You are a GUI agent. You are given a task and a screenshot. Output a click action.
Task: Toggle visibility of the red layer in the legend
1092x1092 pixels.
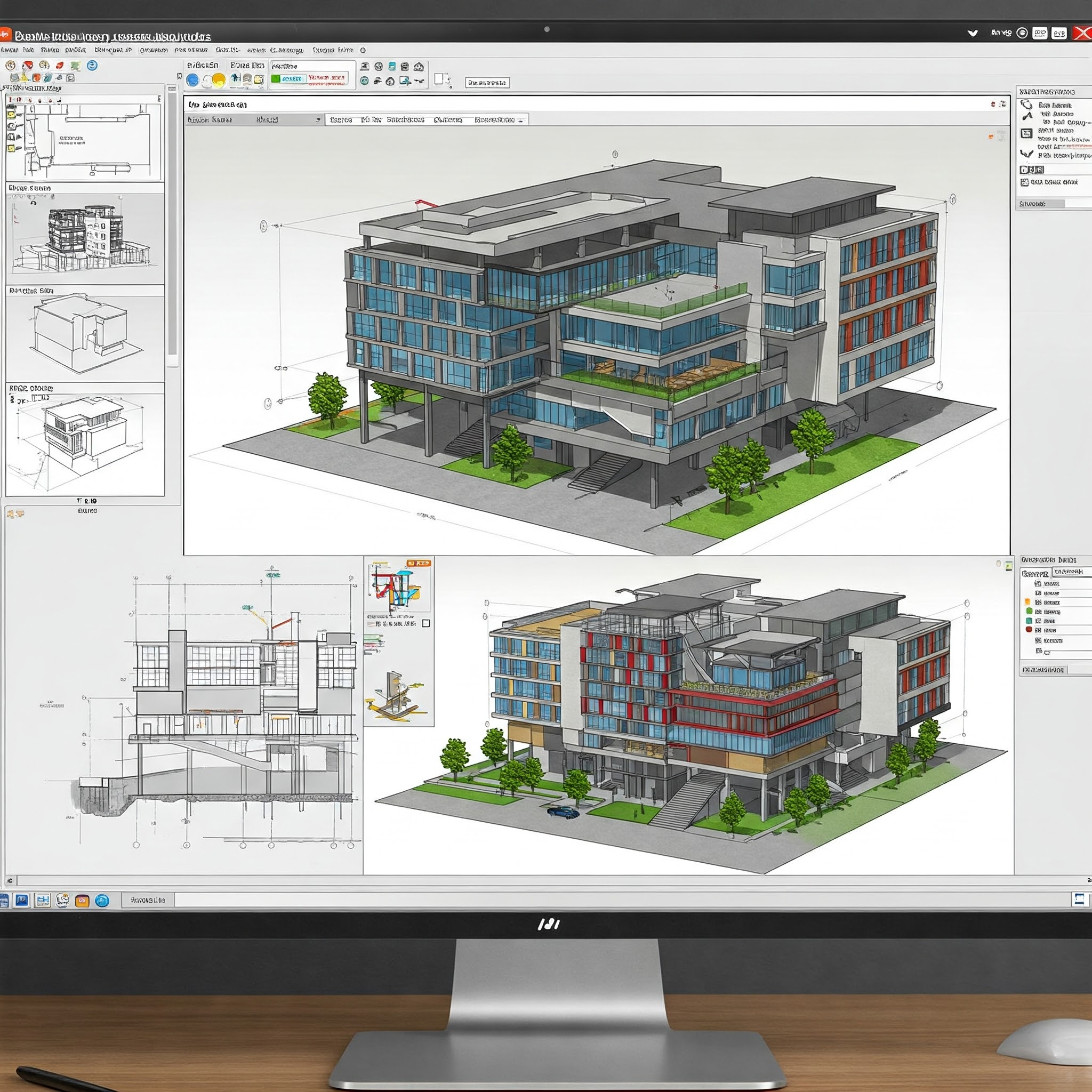pos(1029,630)
